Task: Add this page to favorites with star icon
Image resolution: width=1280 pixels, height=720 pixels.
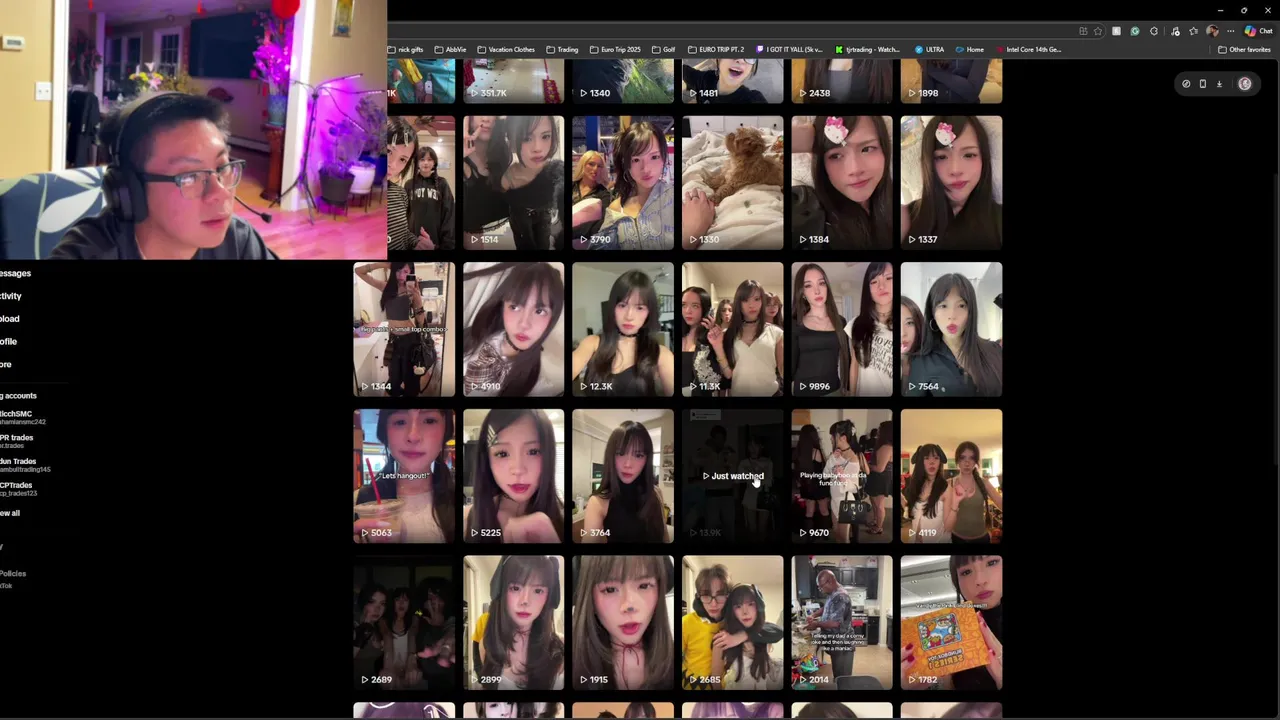Action: (1098, 31)
